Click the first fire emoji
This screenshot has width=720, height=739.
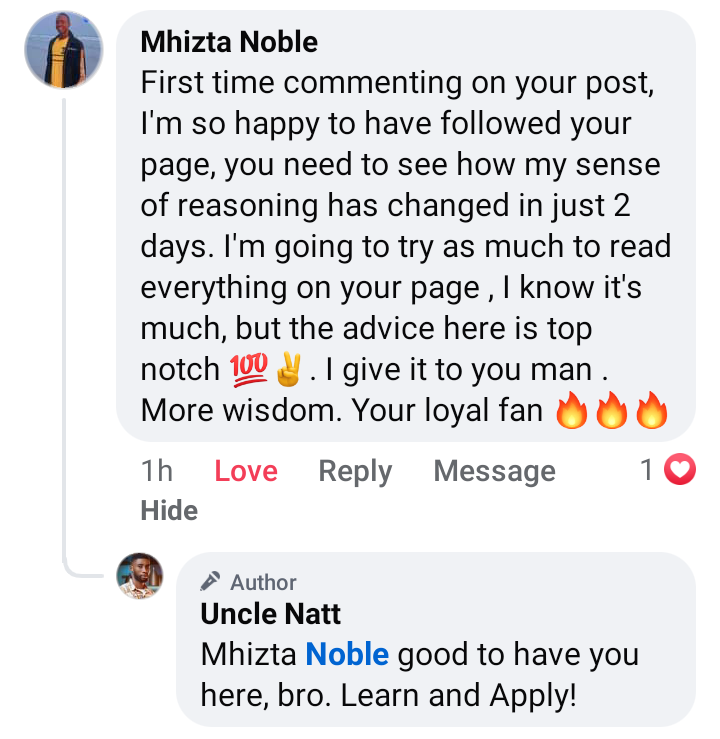pyautogui.click(x=571, y=412)
